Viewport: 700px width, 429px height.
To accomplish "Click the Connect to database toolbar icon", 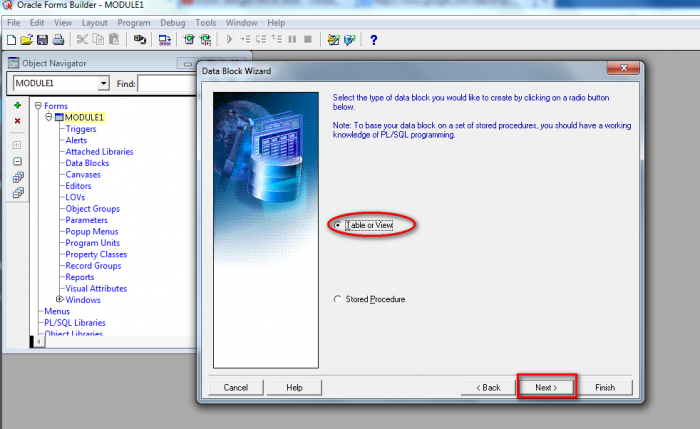I will pyautogui.click(x=140, y=40).
